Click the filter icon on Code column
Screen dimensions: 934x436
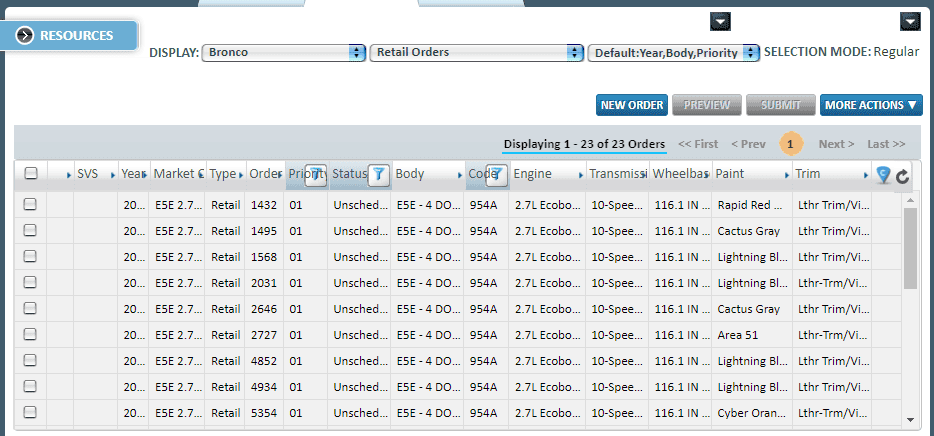tap(497, 175)
